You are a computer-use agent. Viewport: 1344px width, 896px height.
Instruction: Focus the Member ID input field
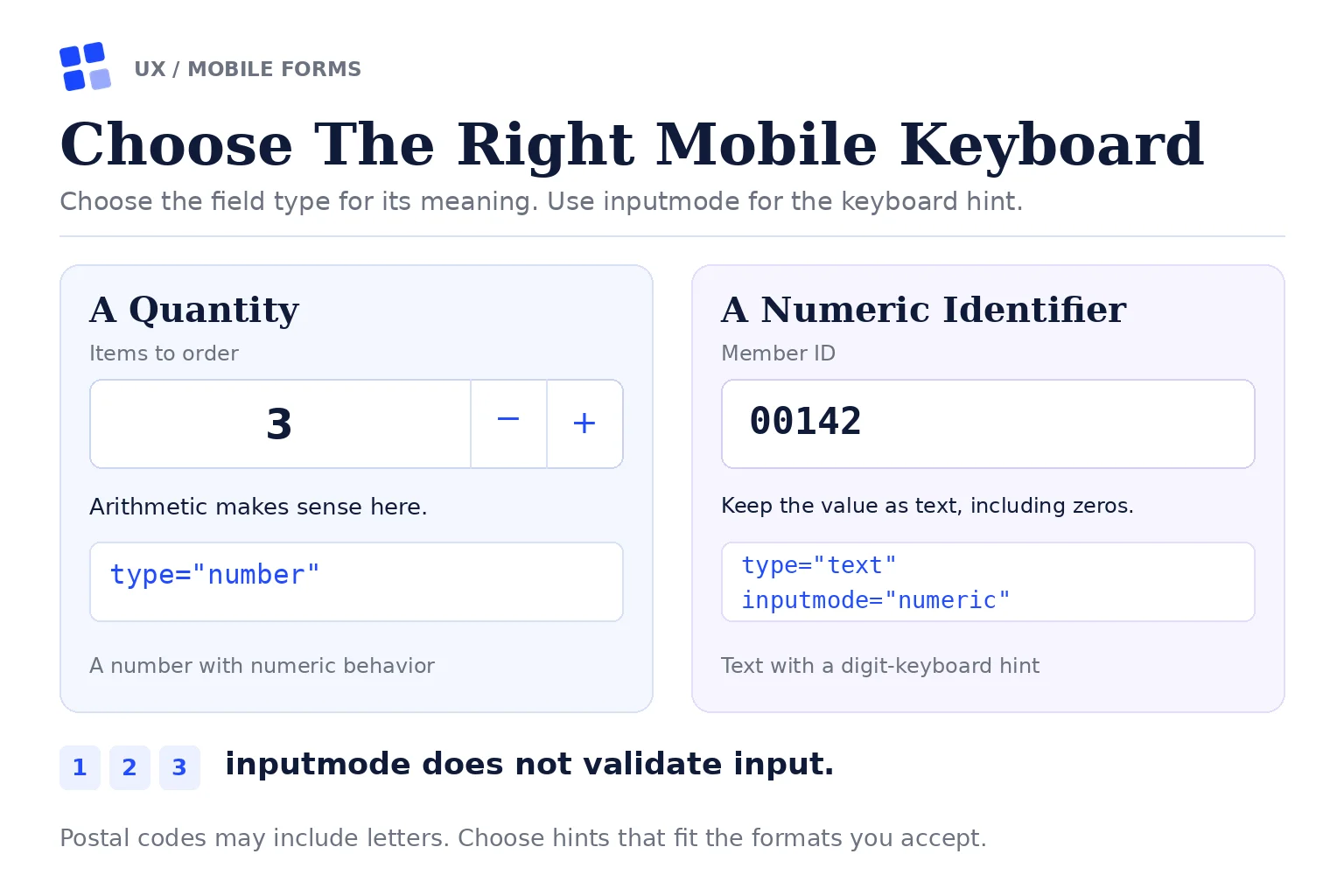pyautogui.click(x=988, y=423)
